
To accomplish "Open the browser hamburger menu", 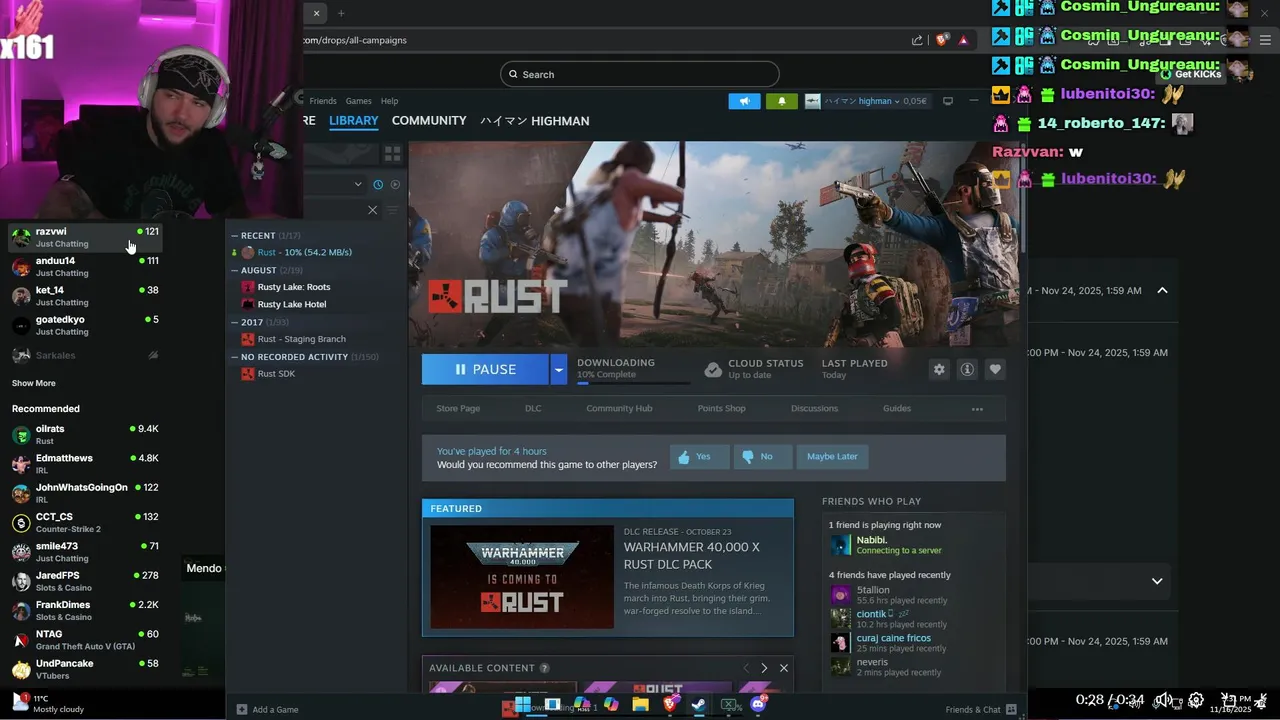I will pyautogui.click(x=1265, y=40).
